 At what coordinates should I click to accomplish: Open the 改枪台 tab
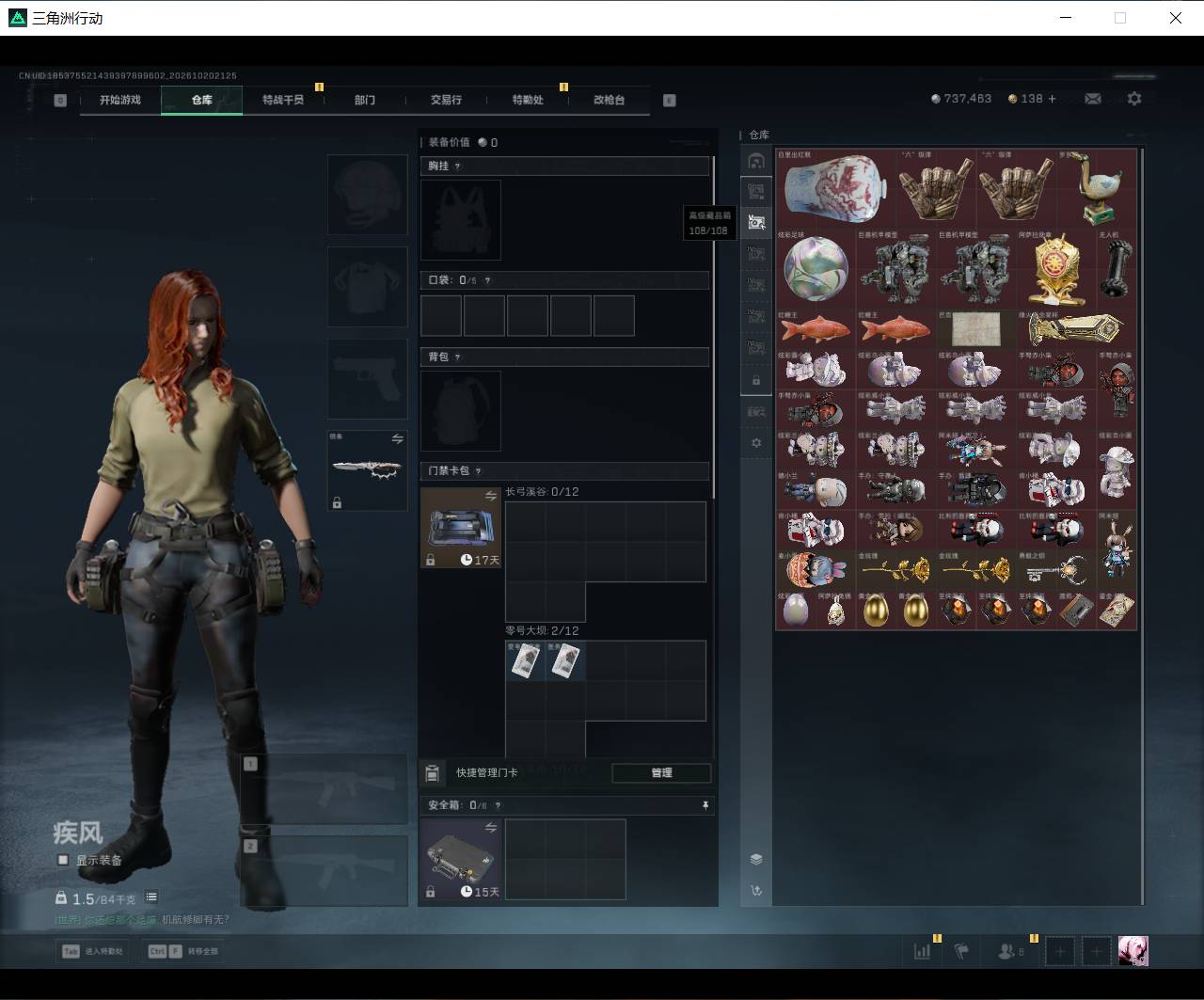coord(609,100)
